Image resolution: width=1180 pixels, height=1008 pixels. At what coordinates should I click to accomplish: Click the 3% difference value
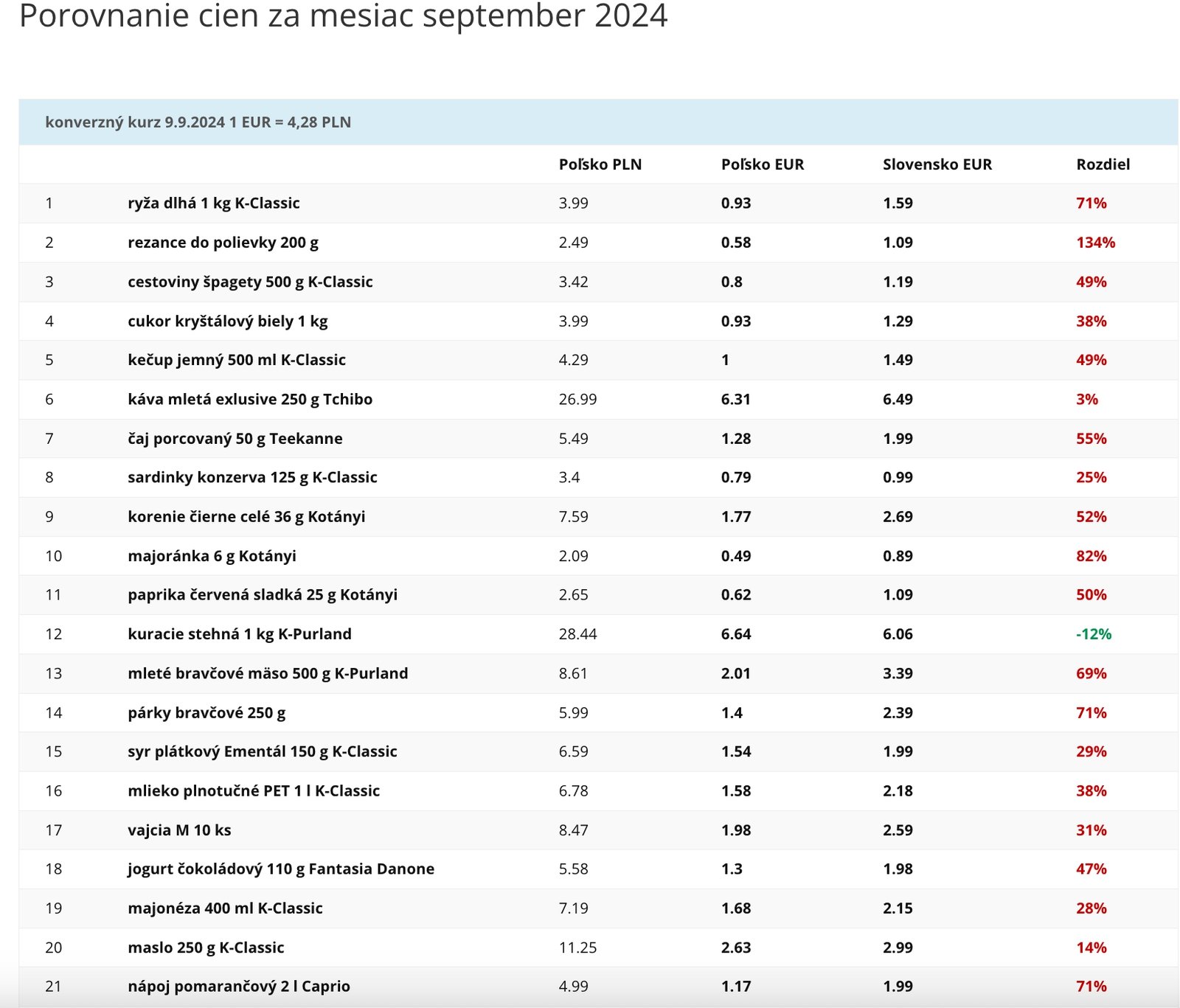click(1087, 399)
